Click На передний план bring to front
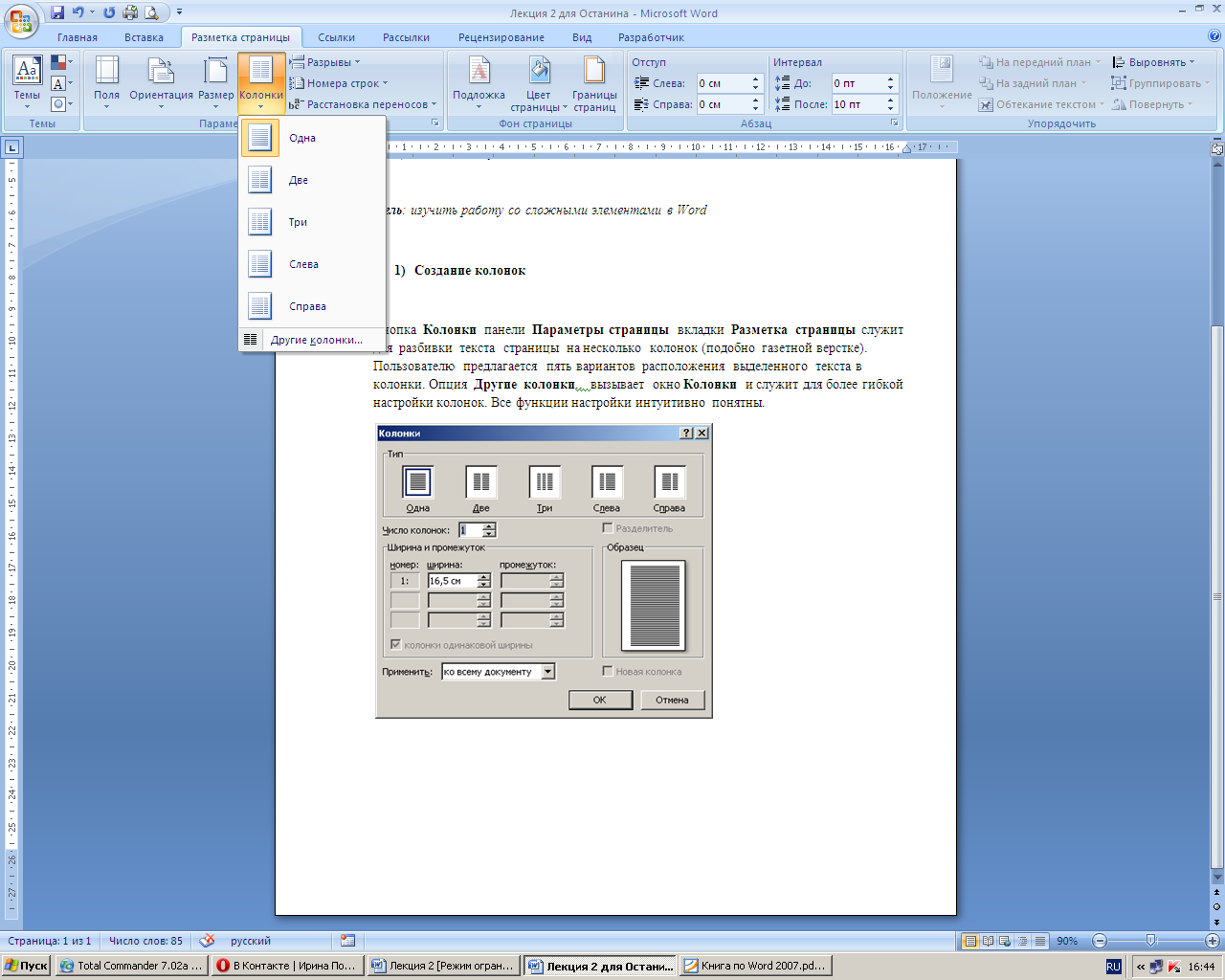Image resolution: width=1225 pixels, height=980 pixels. pos(1040,62)
